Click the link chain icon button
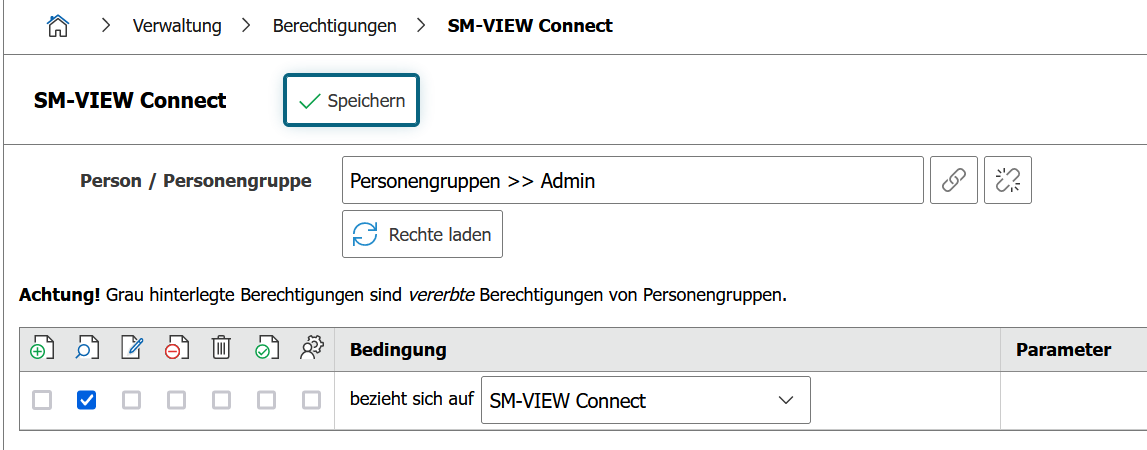Image resolution: width=1147 pixels, height=450 pixels. point(954,180)
